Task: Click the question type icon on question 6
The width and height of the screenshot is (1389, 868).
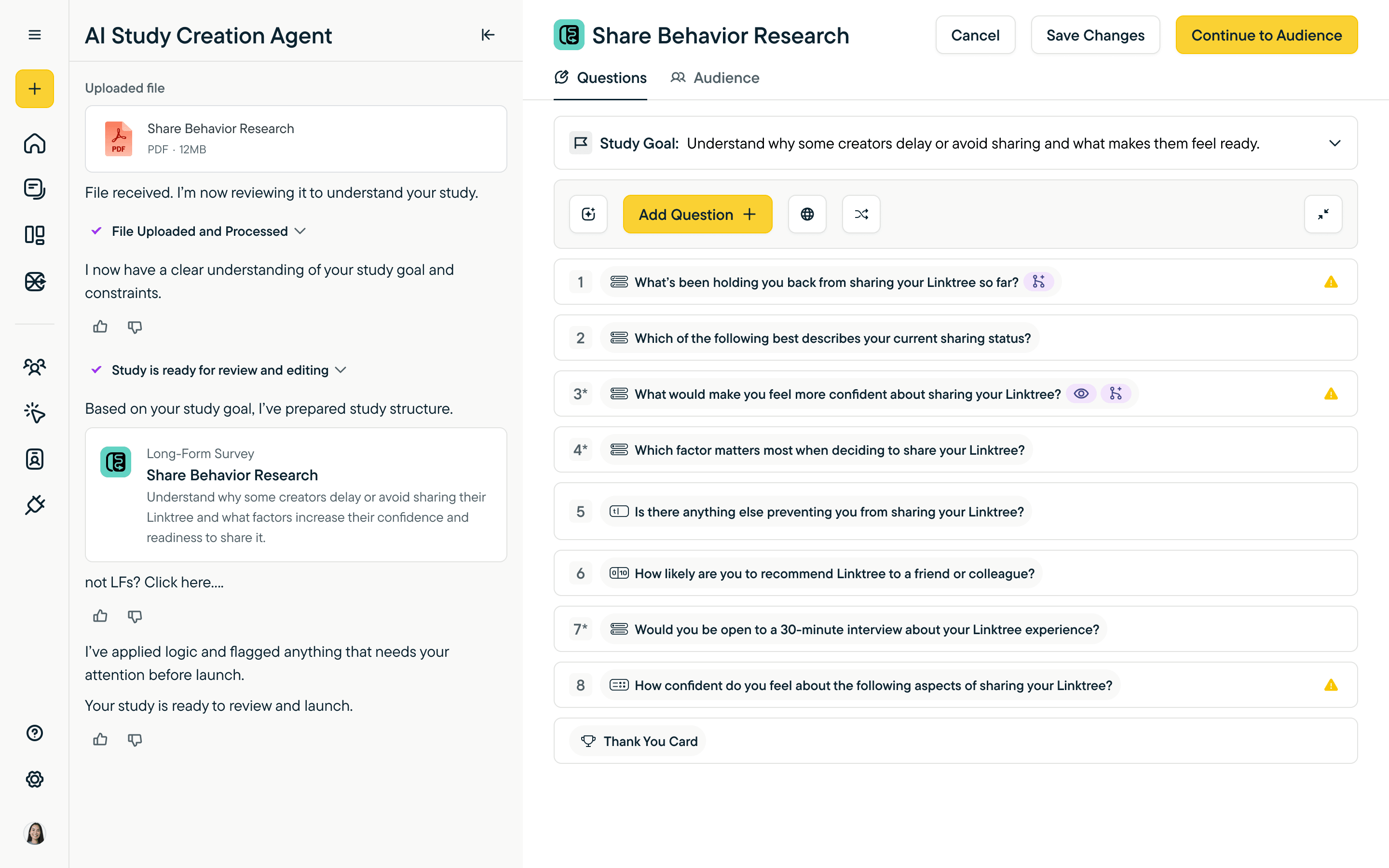Action: tap(619, 573)
